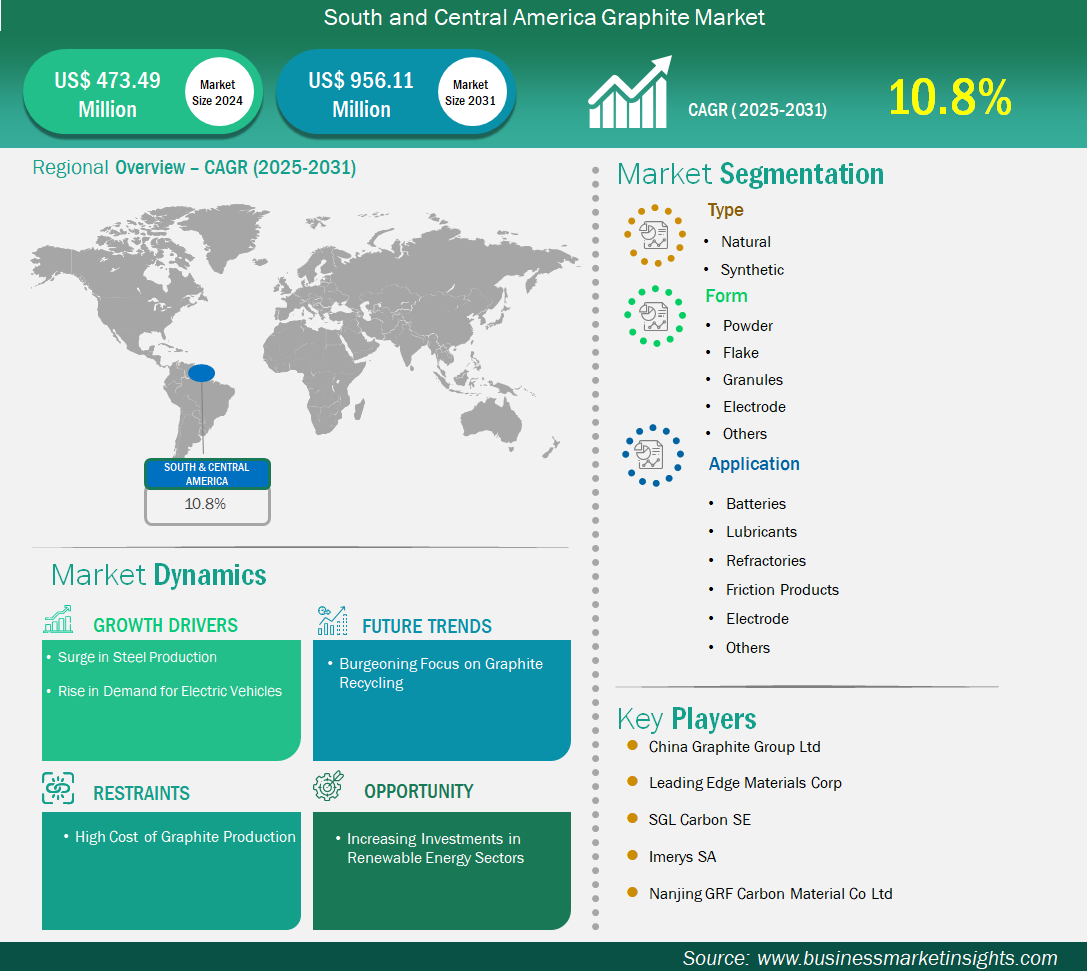Screen dimensions: 1088x971
Task: Select the Natural type option
Action: point(744,241)
